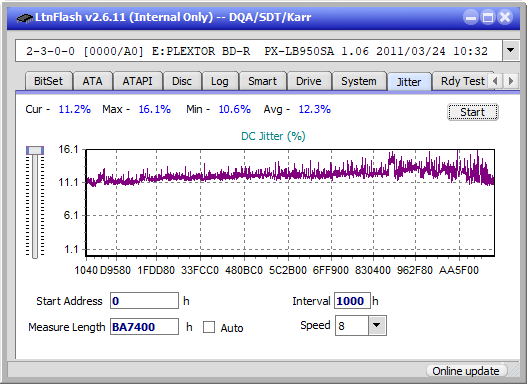The width and height of the screenshot is (527, 384).
Task: Open the Disc tab
Action: [182, 81]
